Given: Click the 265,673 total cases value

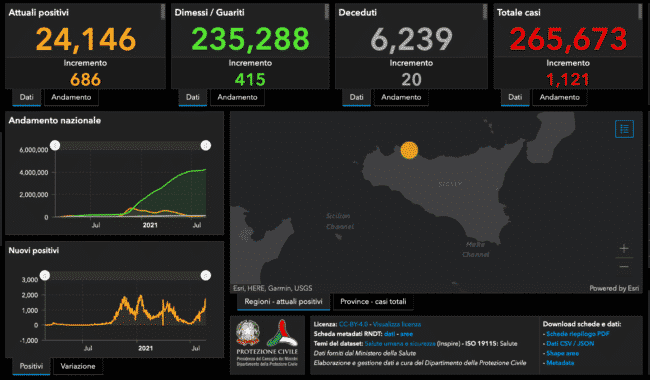Looking at the screenshot, I should (x=568, y=39).
